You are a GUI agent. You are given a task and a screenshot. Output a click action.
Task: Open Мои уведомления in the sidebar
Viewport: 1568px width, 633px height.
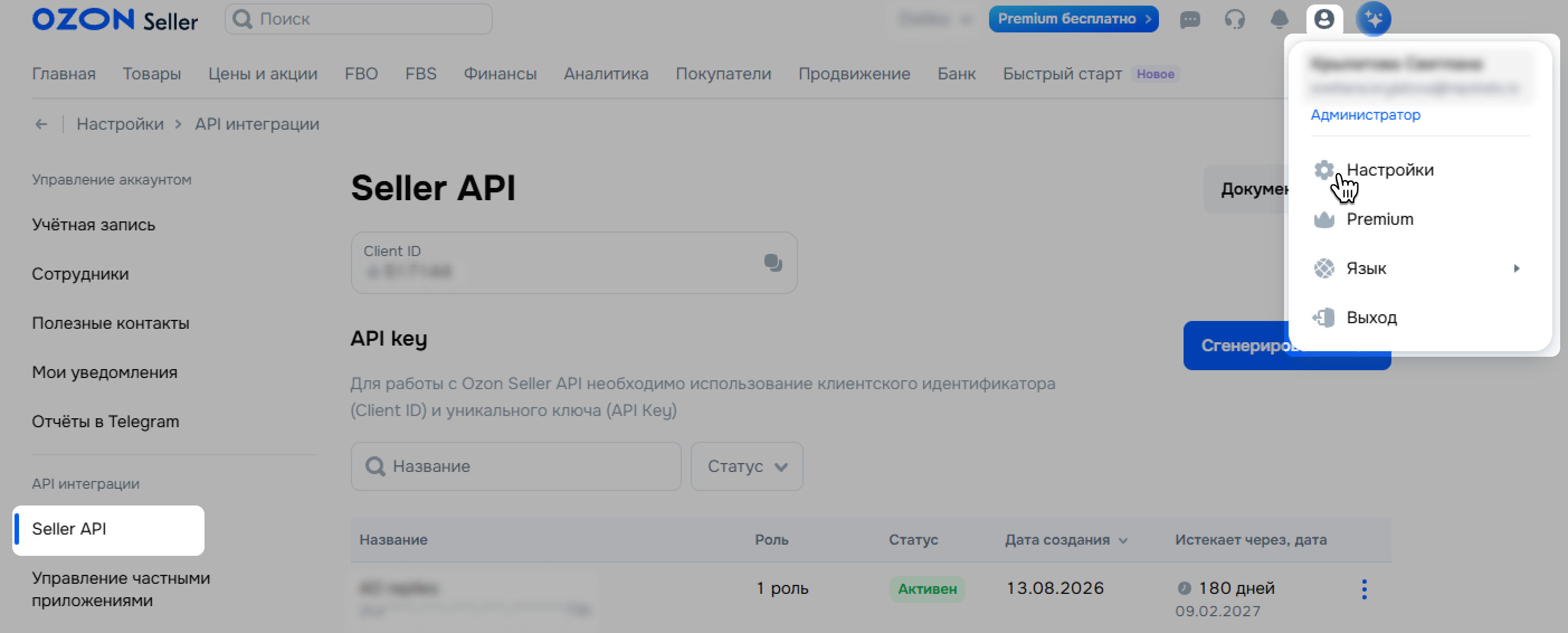click(x=104, y=372)
